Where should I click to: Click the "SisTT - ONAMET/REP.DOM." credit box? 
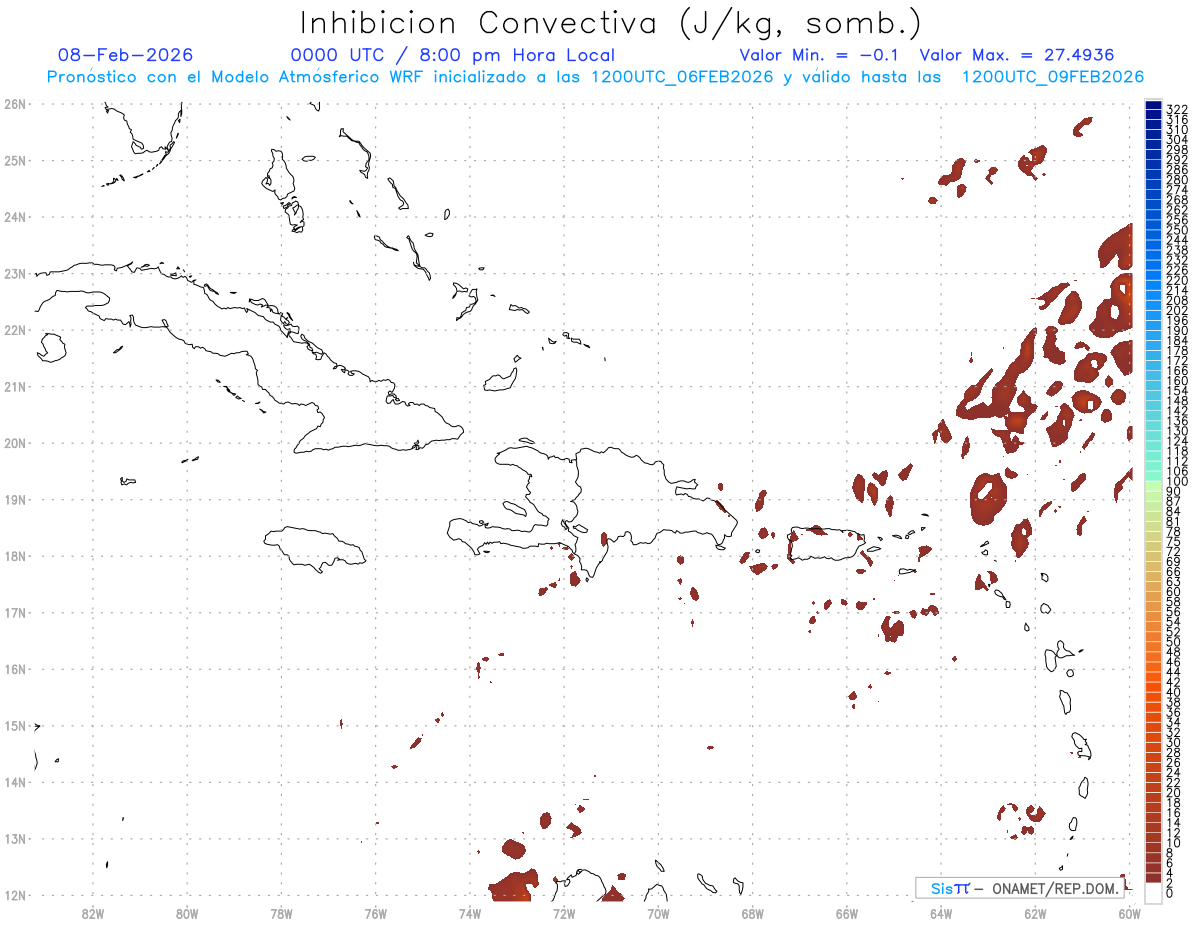click(x=1019, y=888)
